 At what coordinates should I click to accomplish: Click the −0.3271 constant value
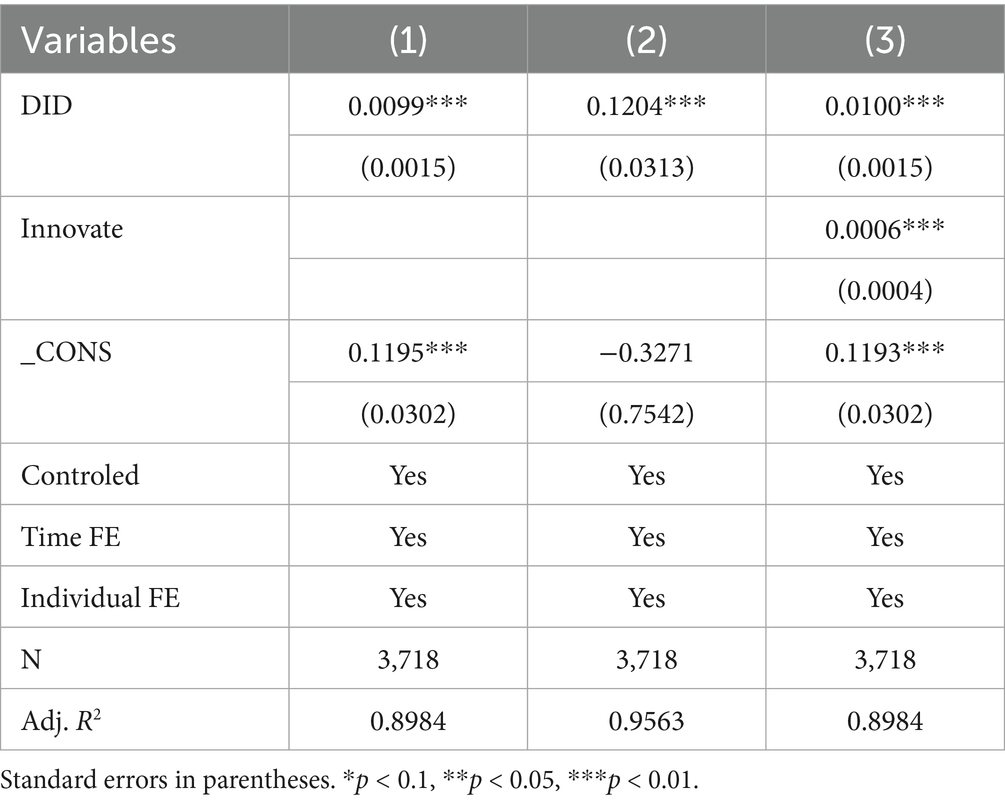646,353
